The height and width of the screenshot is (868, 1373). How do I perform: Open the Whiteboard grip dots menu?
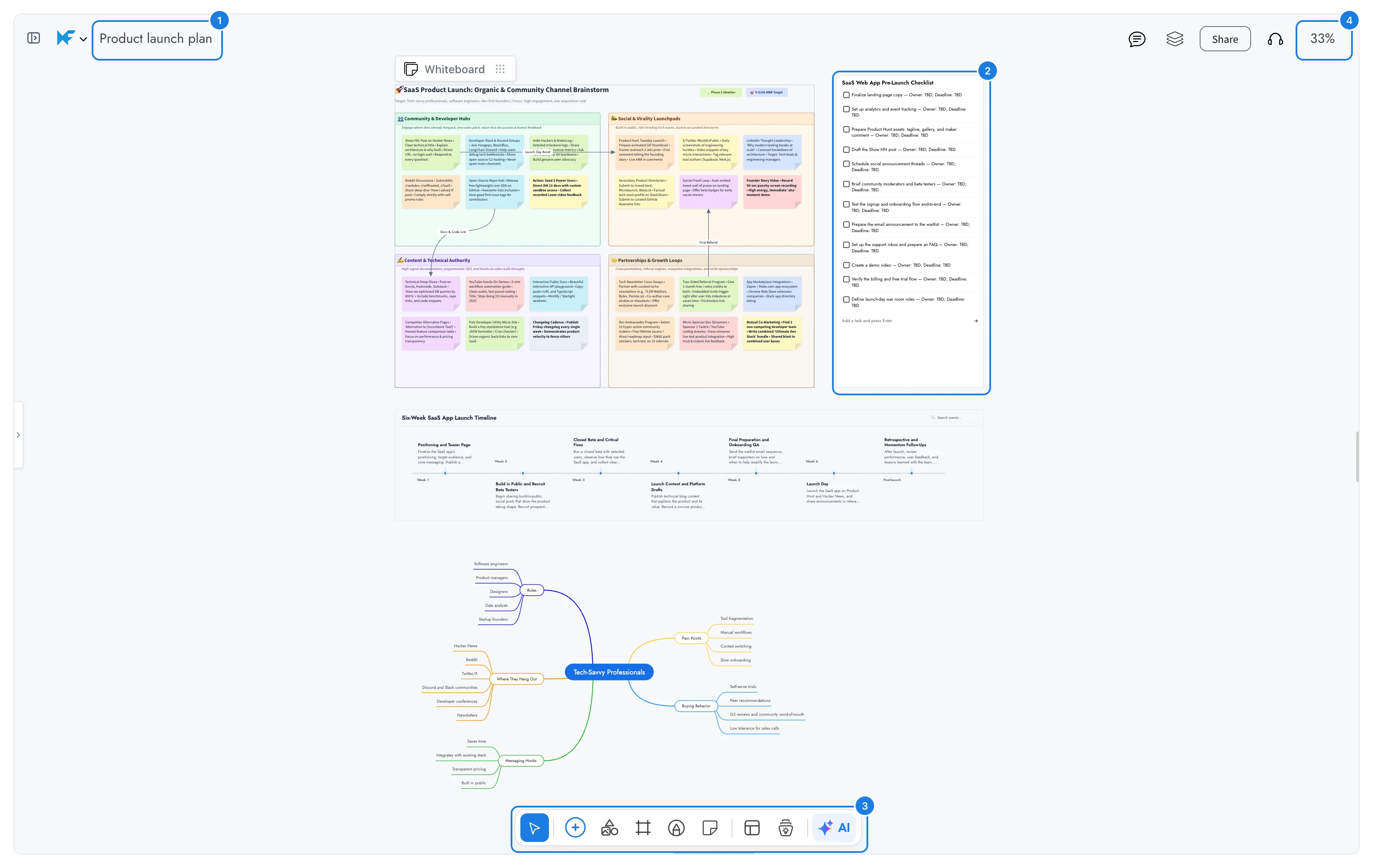click(500, 69)
